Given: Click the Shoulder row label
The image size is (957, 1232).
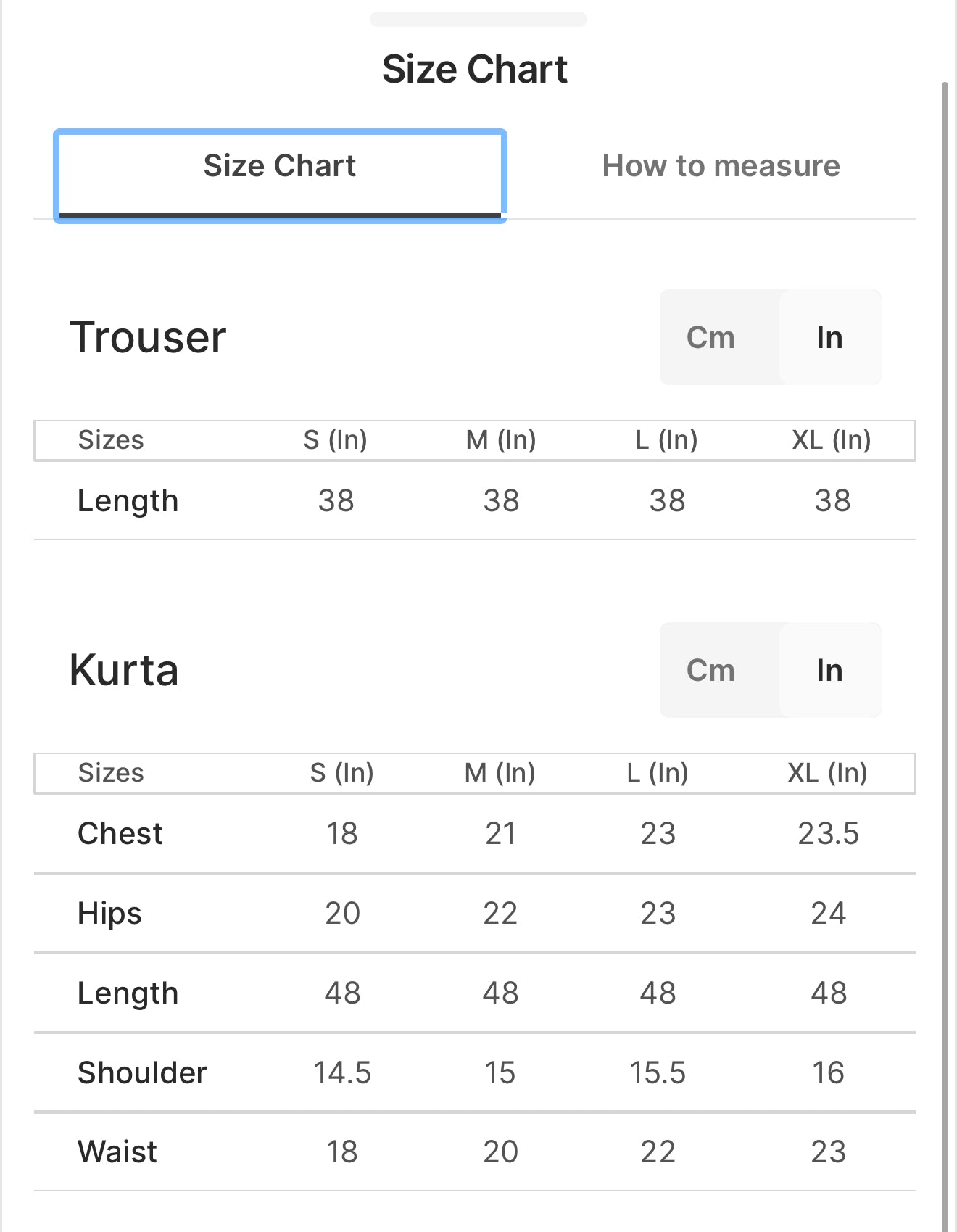Looking at the screenshot, I should [142, 1072].
